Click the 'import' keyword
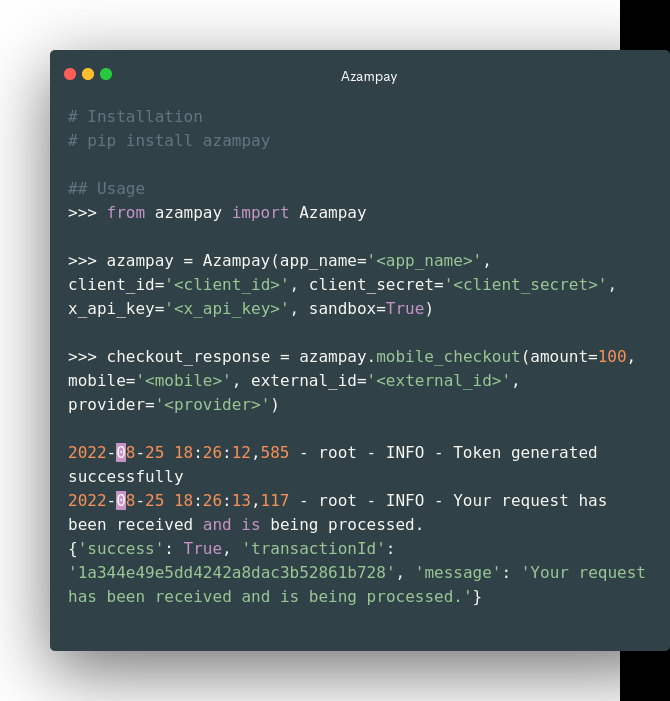Viewport: 670px width, 701px height. (260, 213)
